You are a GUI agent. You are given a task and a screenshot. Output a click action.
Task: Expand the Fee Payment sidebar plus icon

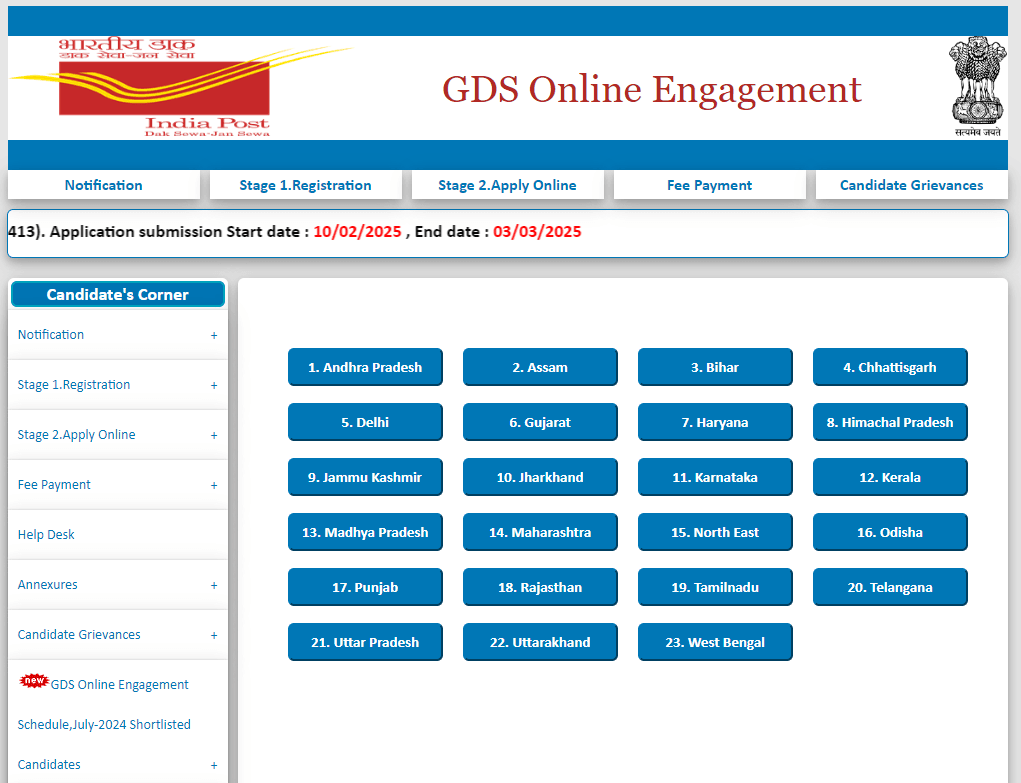[214, 486]
